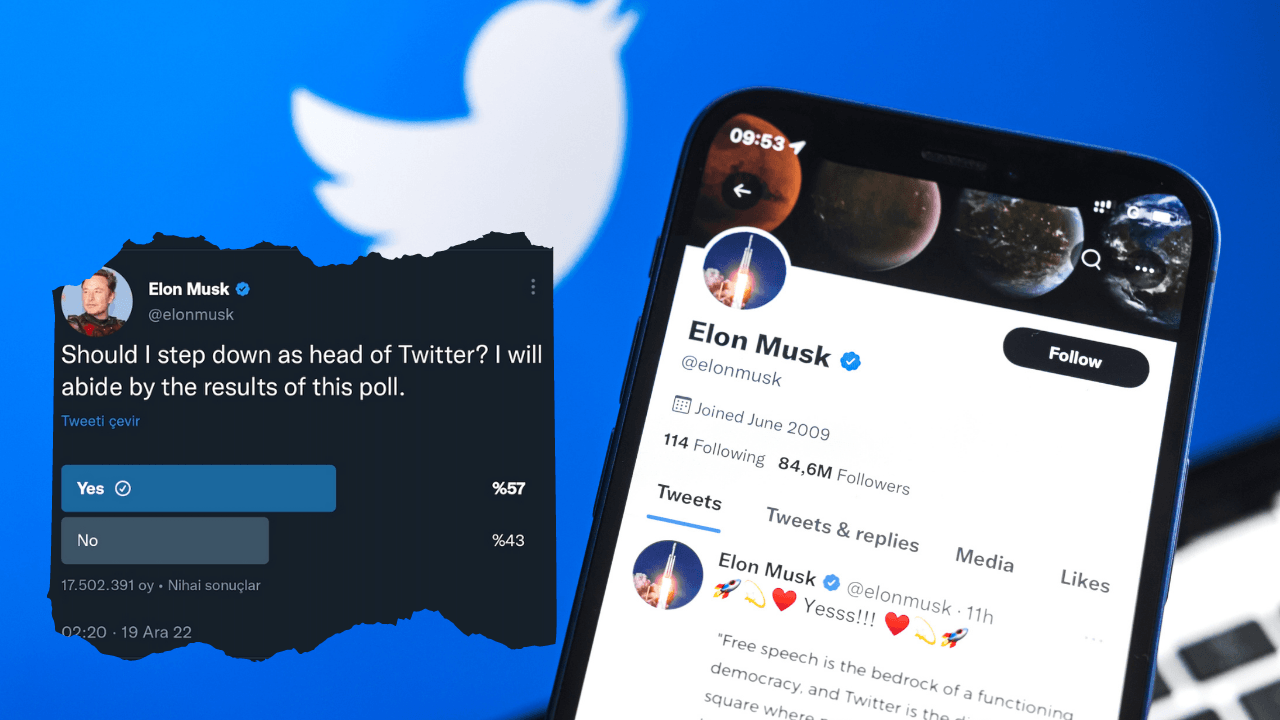Screen dimensions: 1280x720
Task: Expand the tweet menu via the ellipsis on phone
Action: (x=1096, y=637)
